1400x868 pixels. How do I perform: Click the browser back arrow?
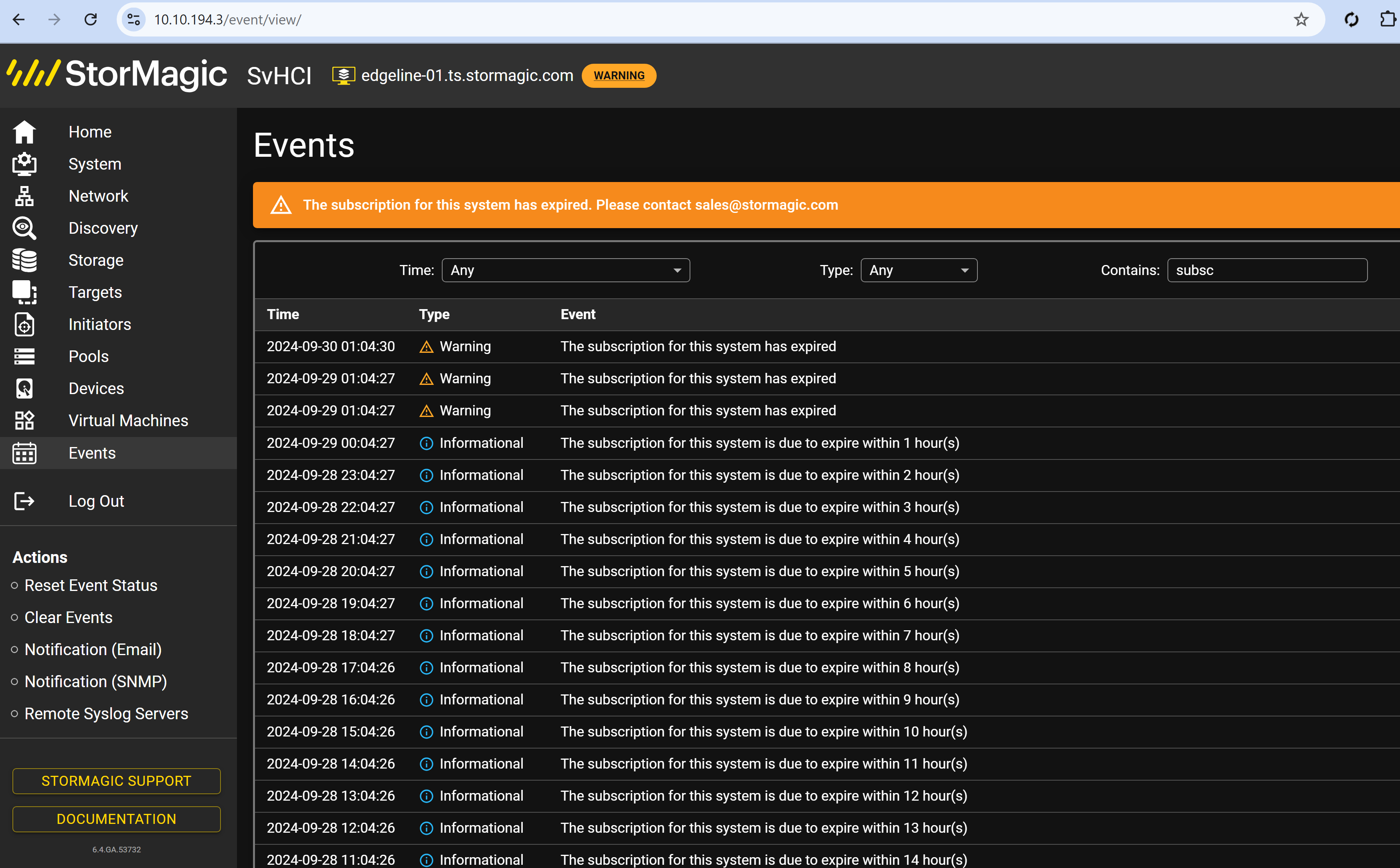click(x=18, y=20)
